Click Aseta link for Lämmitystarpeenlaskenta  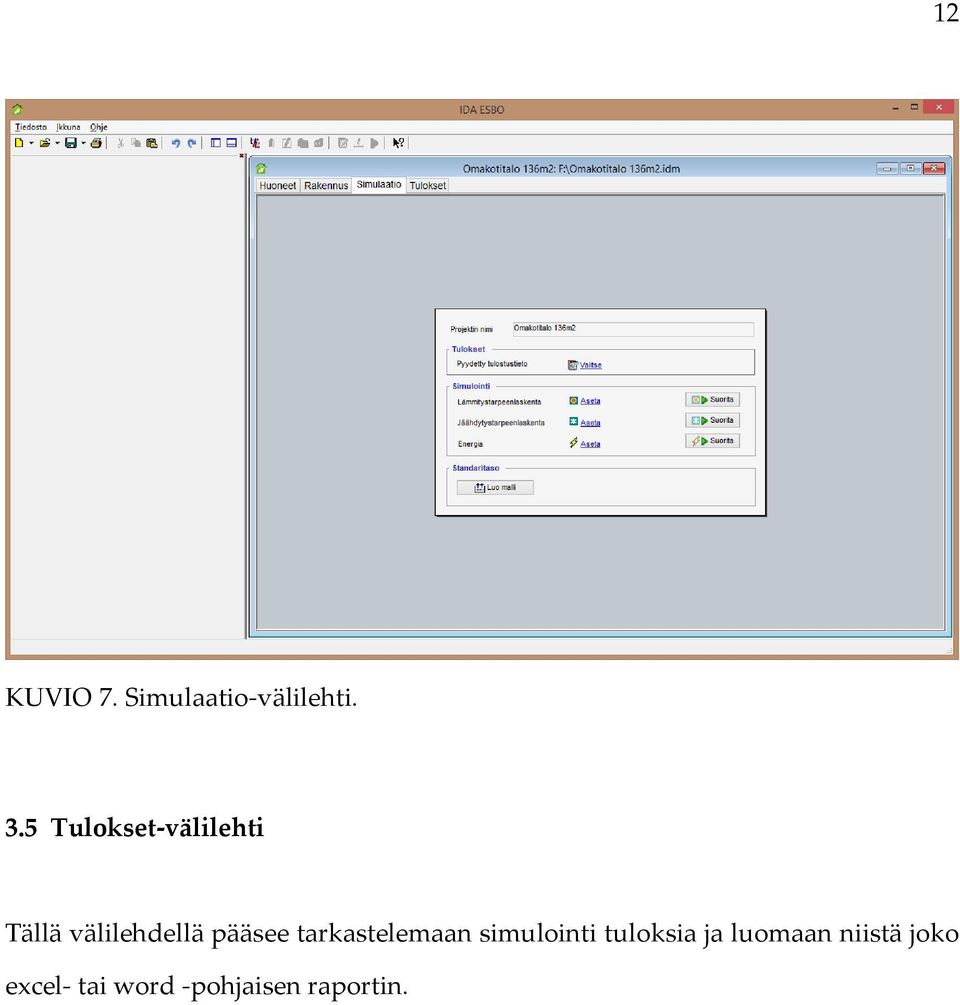coord(590,401)
